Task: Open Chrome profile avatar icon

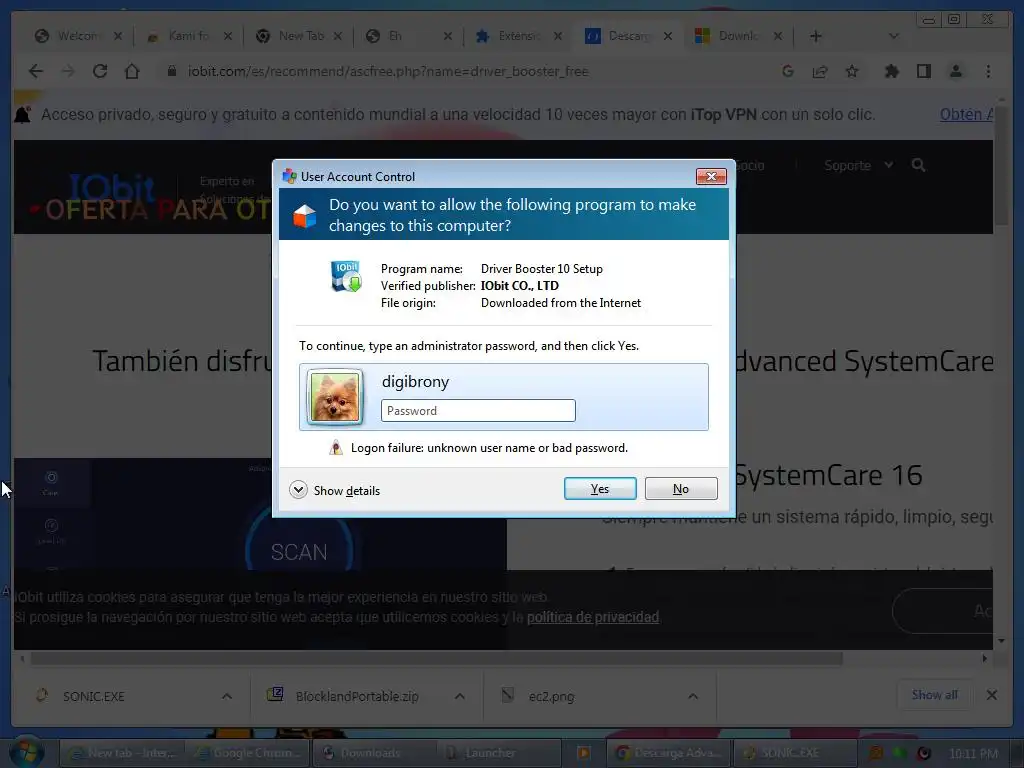Action: point(955,71)
